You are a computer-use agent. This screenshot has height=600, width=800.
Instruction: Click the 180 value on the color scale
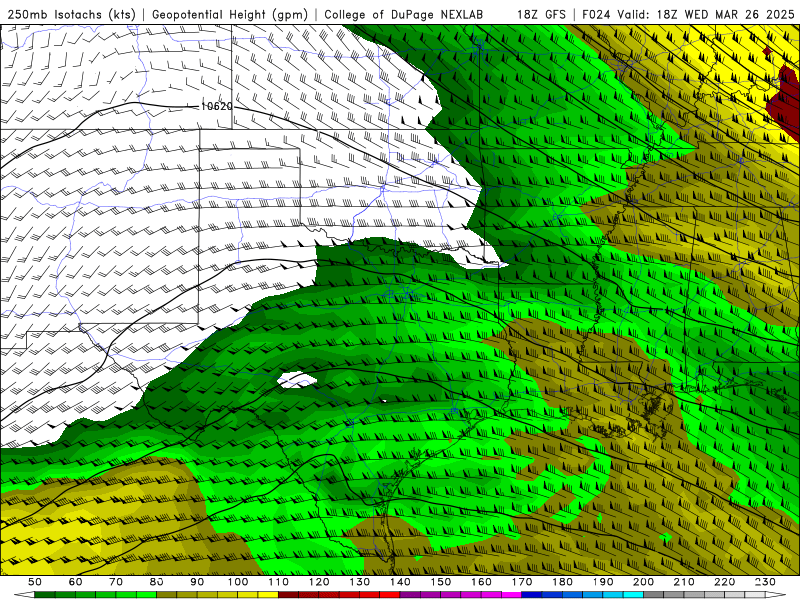point(563,582)
